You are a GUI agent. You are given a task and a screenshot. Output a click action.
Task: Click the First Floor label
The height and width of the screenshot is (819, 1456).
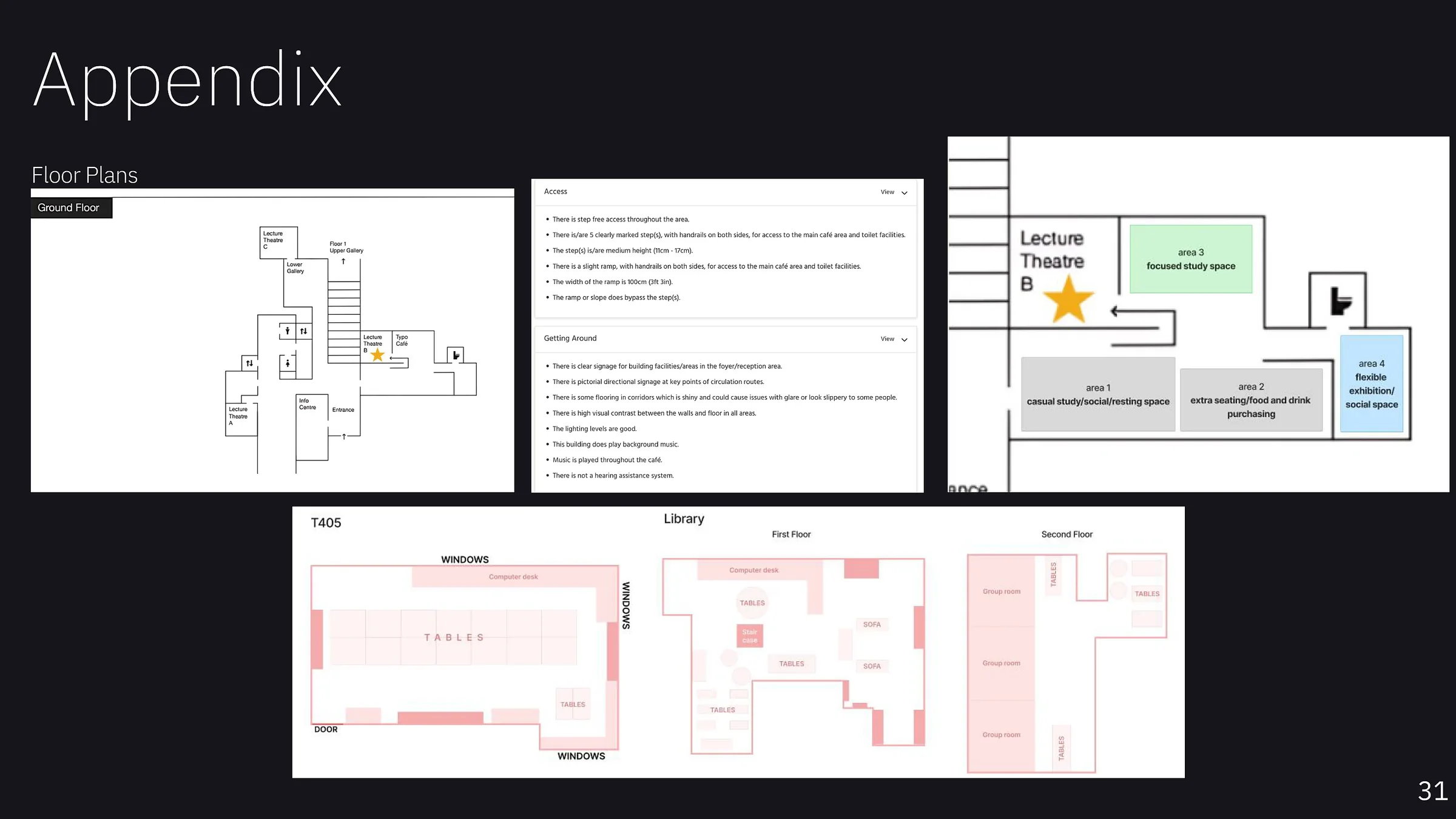pos(791,534)
